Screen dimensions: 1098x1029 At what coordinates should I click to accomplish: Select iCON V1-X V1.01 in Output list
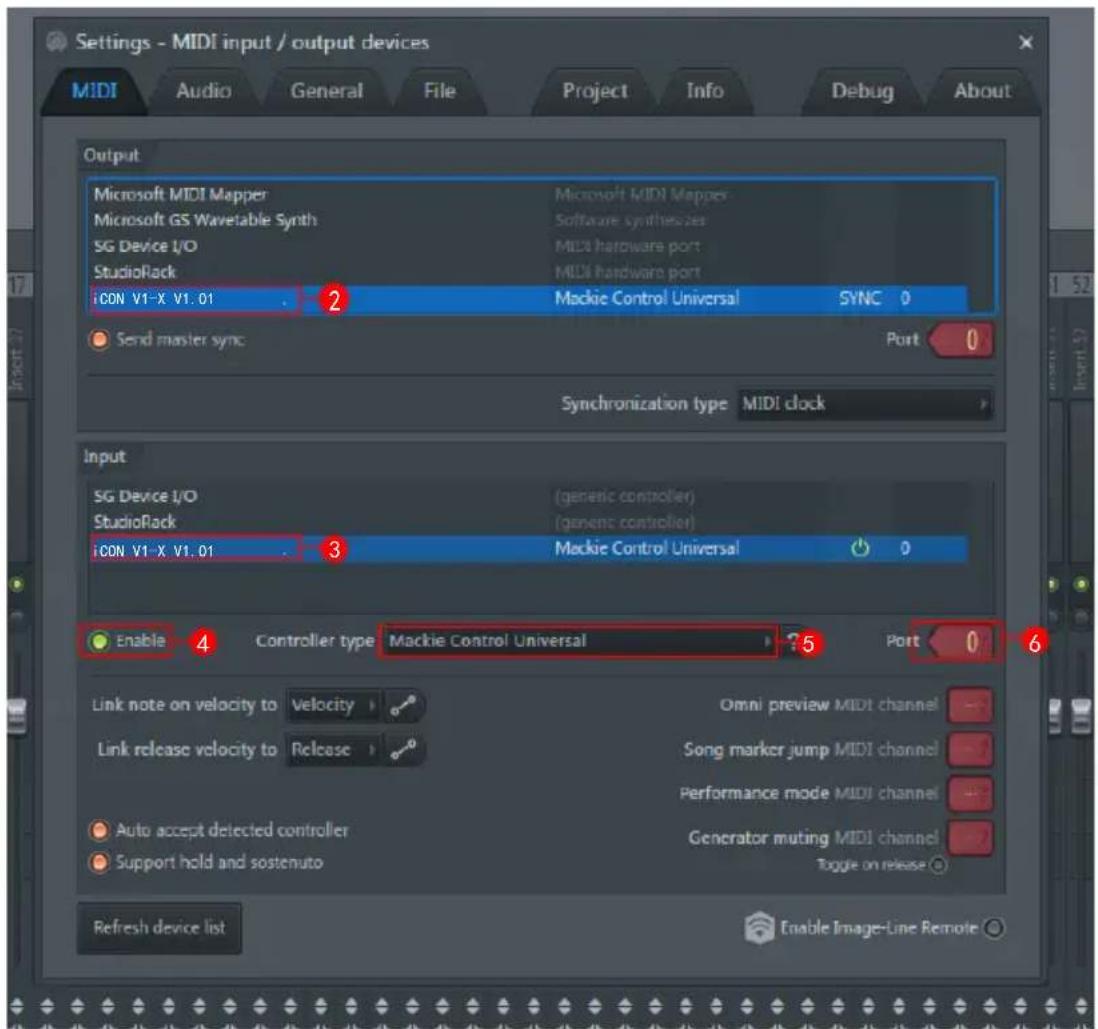point(530,299)
